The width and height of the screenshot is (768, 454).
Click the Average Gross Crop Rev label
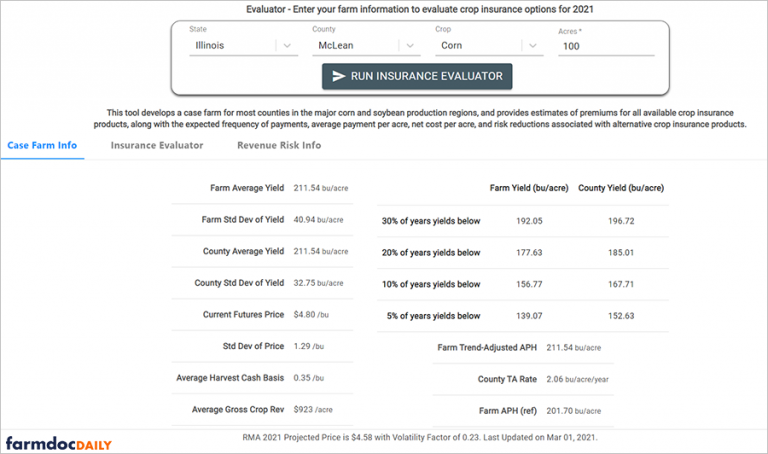point(238,409)
